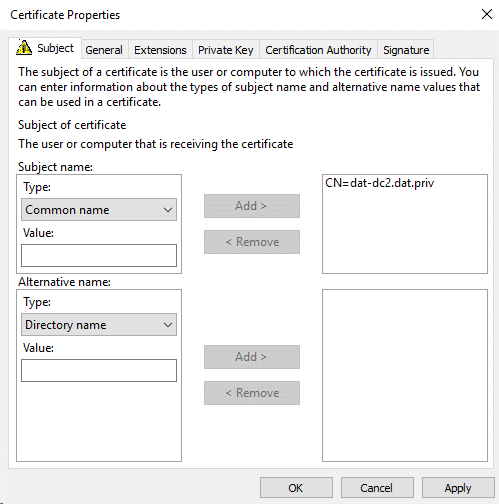
Task: Click Add button for Subject name
Action: (252, 206)
